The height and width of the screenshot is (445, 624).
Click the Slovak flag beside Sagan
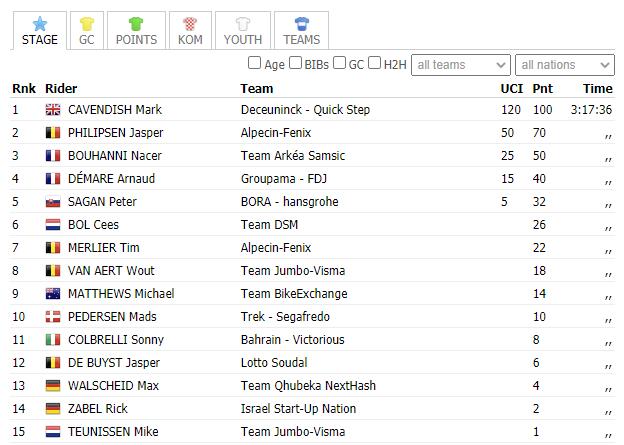pos(53,202)
